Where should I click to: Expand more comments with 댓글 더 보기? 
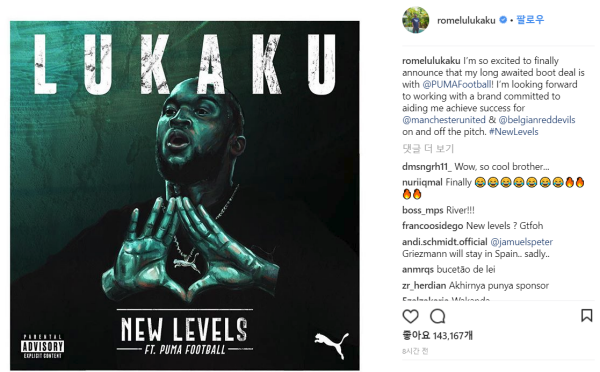tap(428, 148)
